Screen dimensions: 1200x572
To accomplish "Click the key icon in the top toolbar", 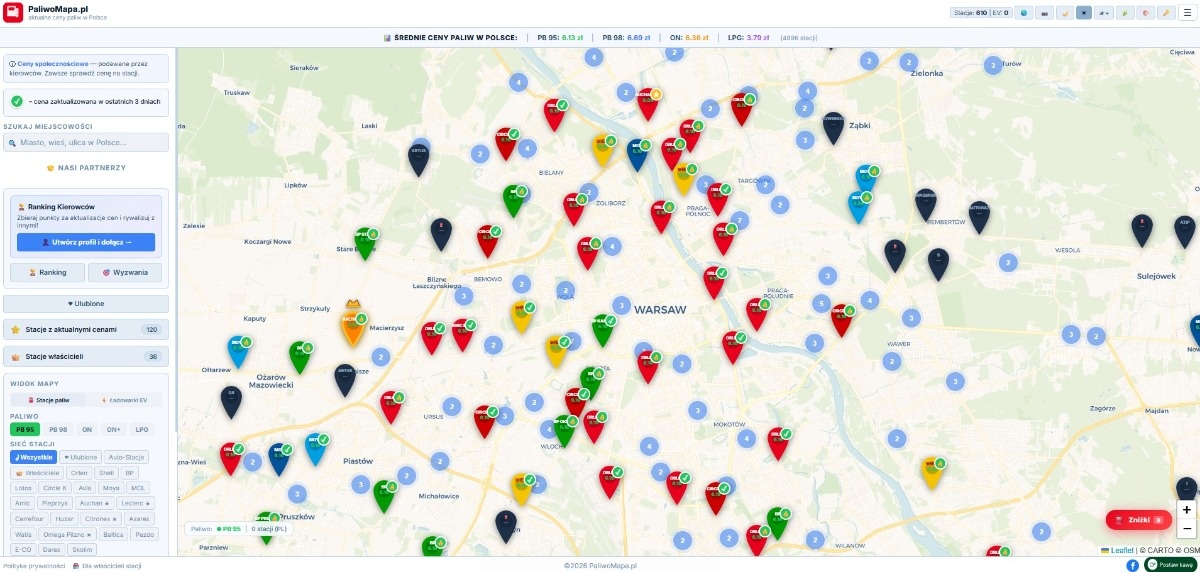I will (x=1165, y=13).
